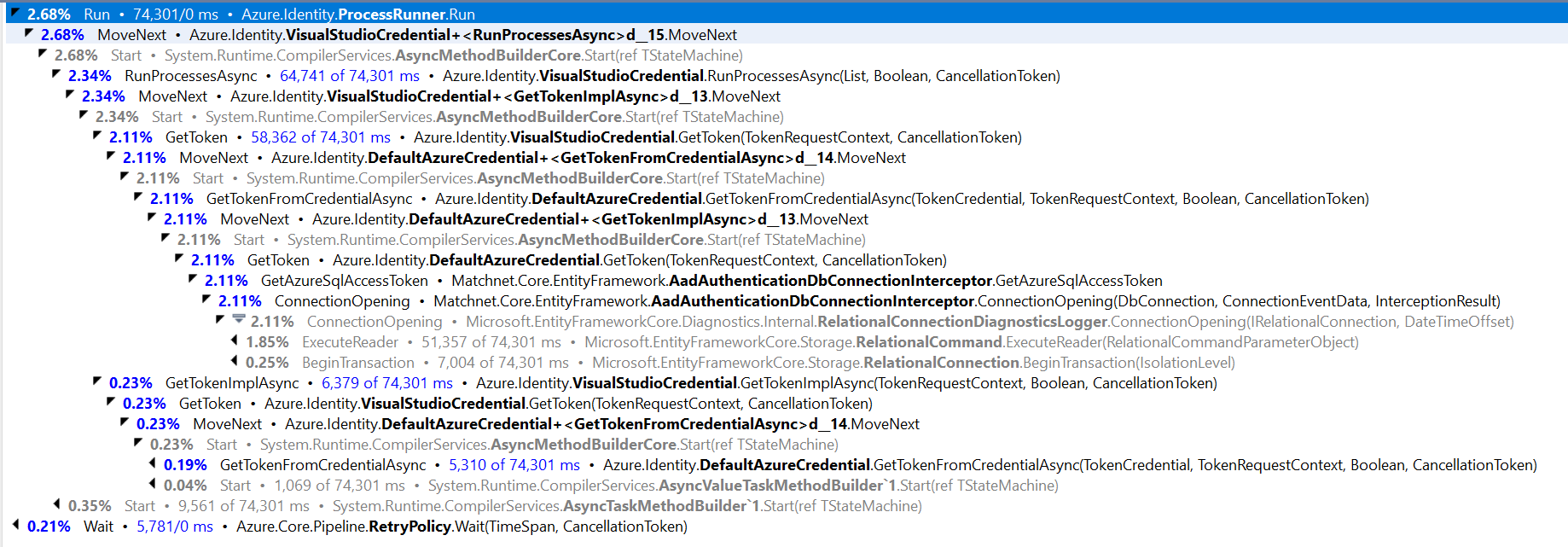Click the marker icon beside RelationalConnectionDiagnosticsLogger ConnectionOpening
Image resolution: width=1568 pixels, height=547 pixels.
[x=239, y=320]
